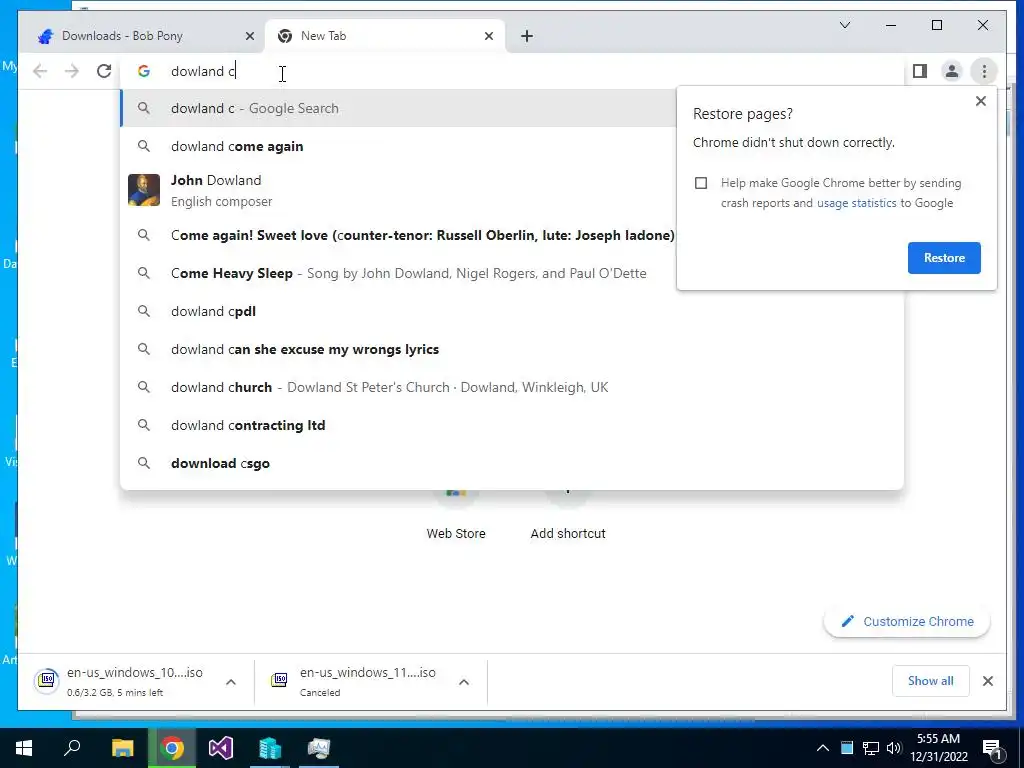
Task: Open the usage statistics link
Action: point(856,203)
